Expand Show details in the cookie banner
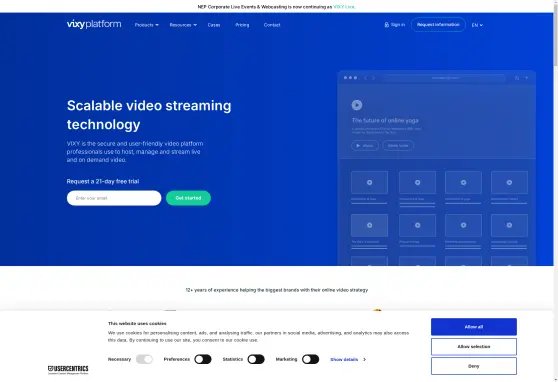The image size is (558, 382). tap(348, 360)
